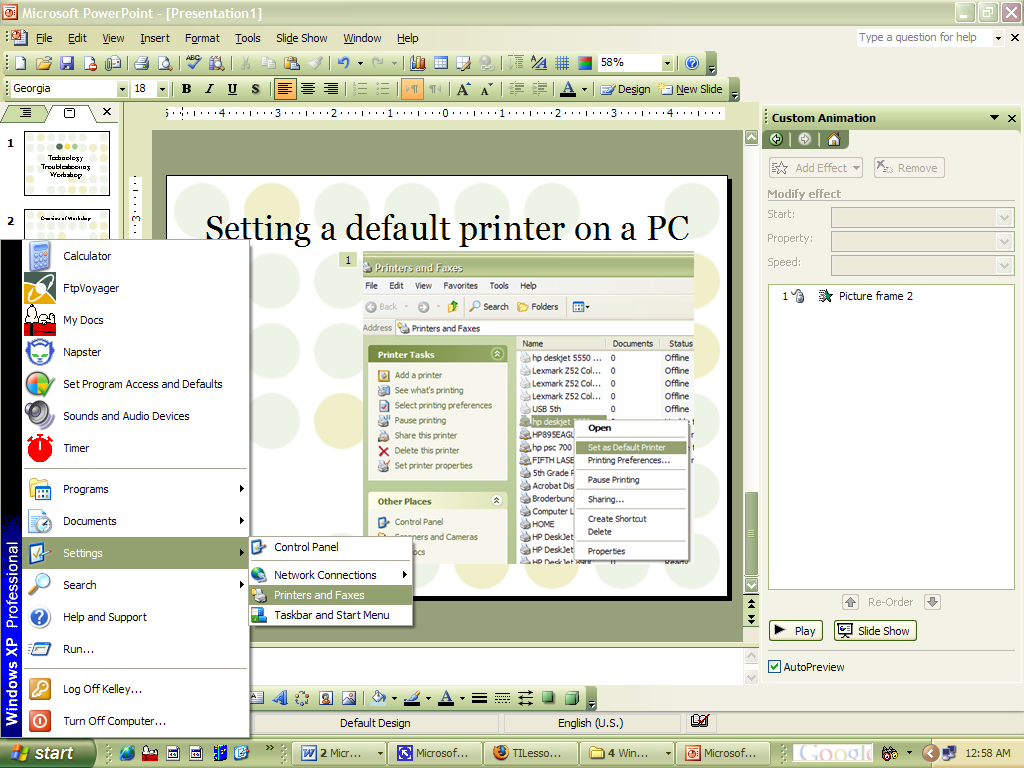Toggle Center paragraph alignment
The width and height of the screenshot is (1024, 768).
point(308,89)
